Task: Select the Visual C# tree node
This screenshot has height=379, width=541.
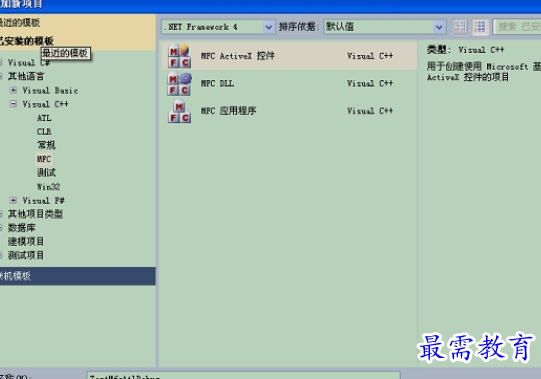Action: tap(29, 62)
